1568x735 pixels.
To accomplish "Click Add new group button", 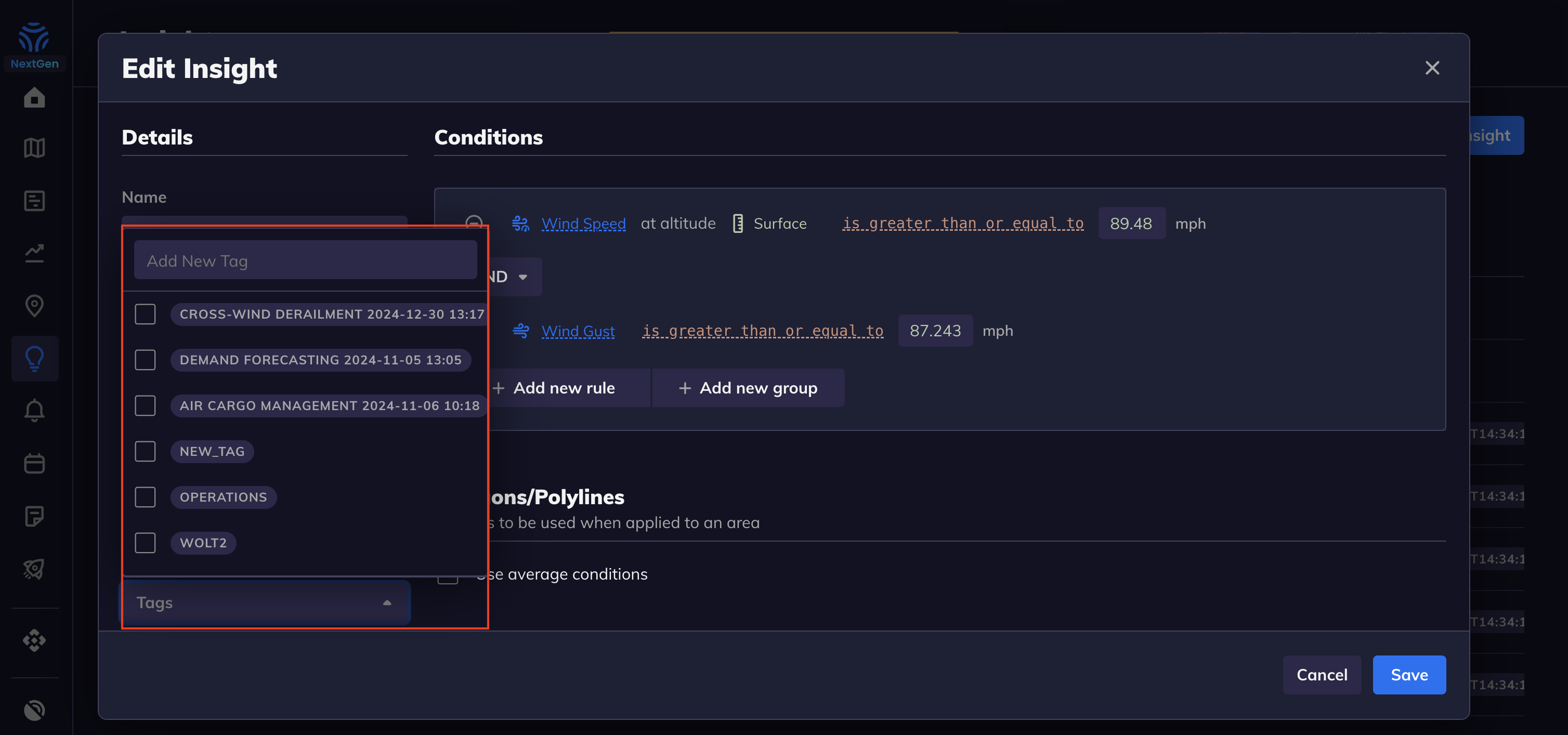I will pos(748,388).
